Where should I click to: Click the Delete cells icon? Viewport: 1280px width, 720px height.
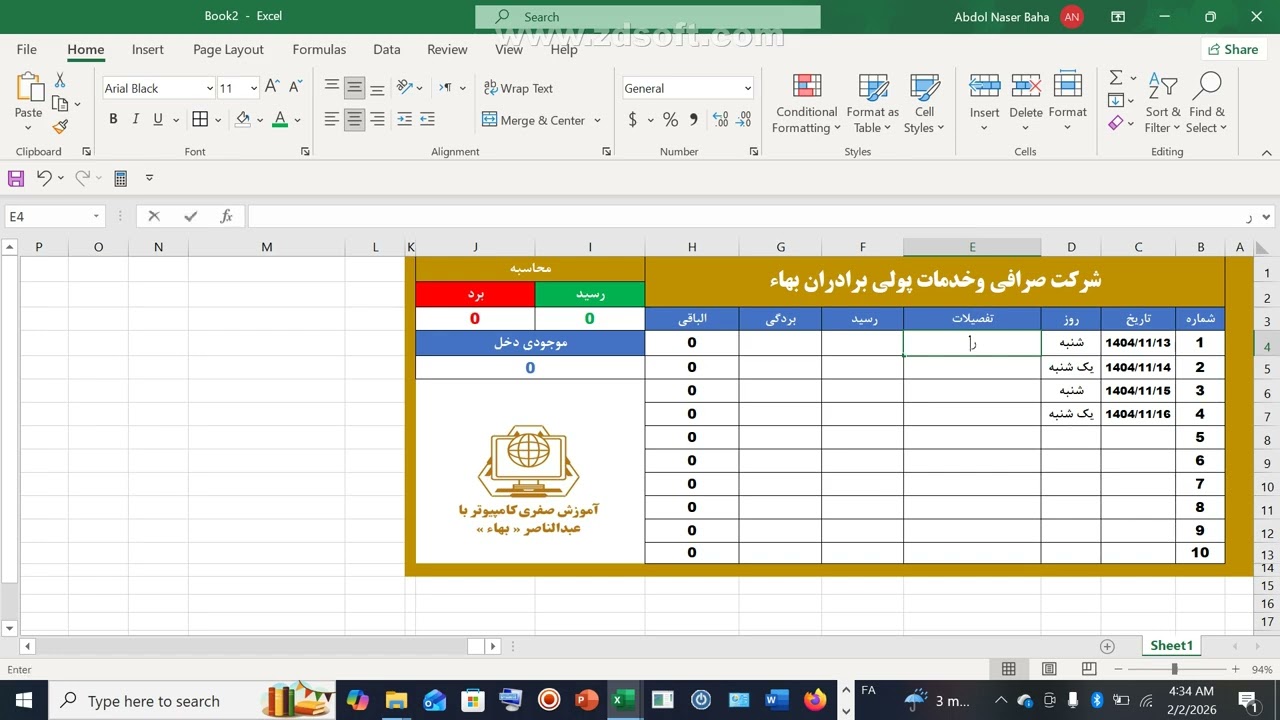[x=1025, y=86]
